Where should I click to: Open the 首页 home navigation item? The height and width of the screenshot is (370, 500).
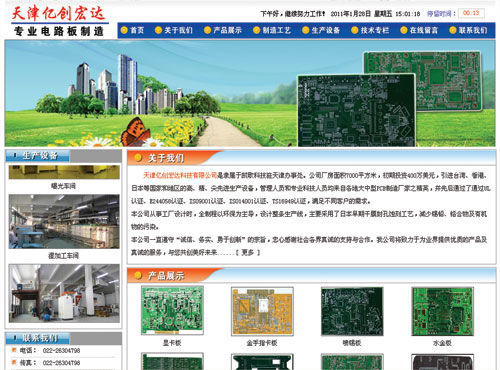[137, 30]
